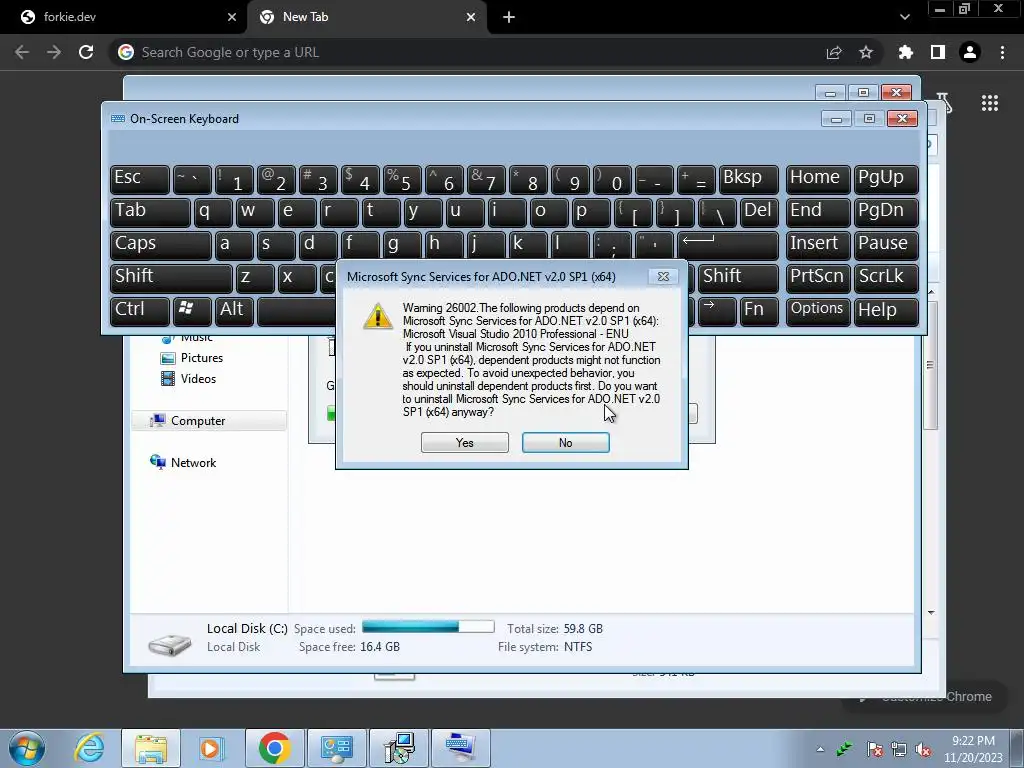Click the Insert key on On-Screen Keyboard
Image resolution: width=1024 pixels, height=768 pixels.
click(x=818, y=244)
